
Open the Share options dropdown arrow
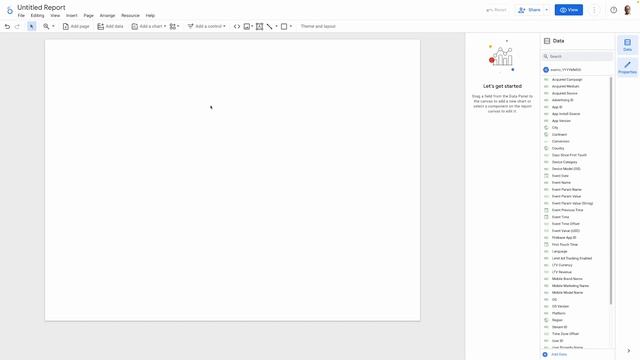pyautogui.click(x=547, y=10)
